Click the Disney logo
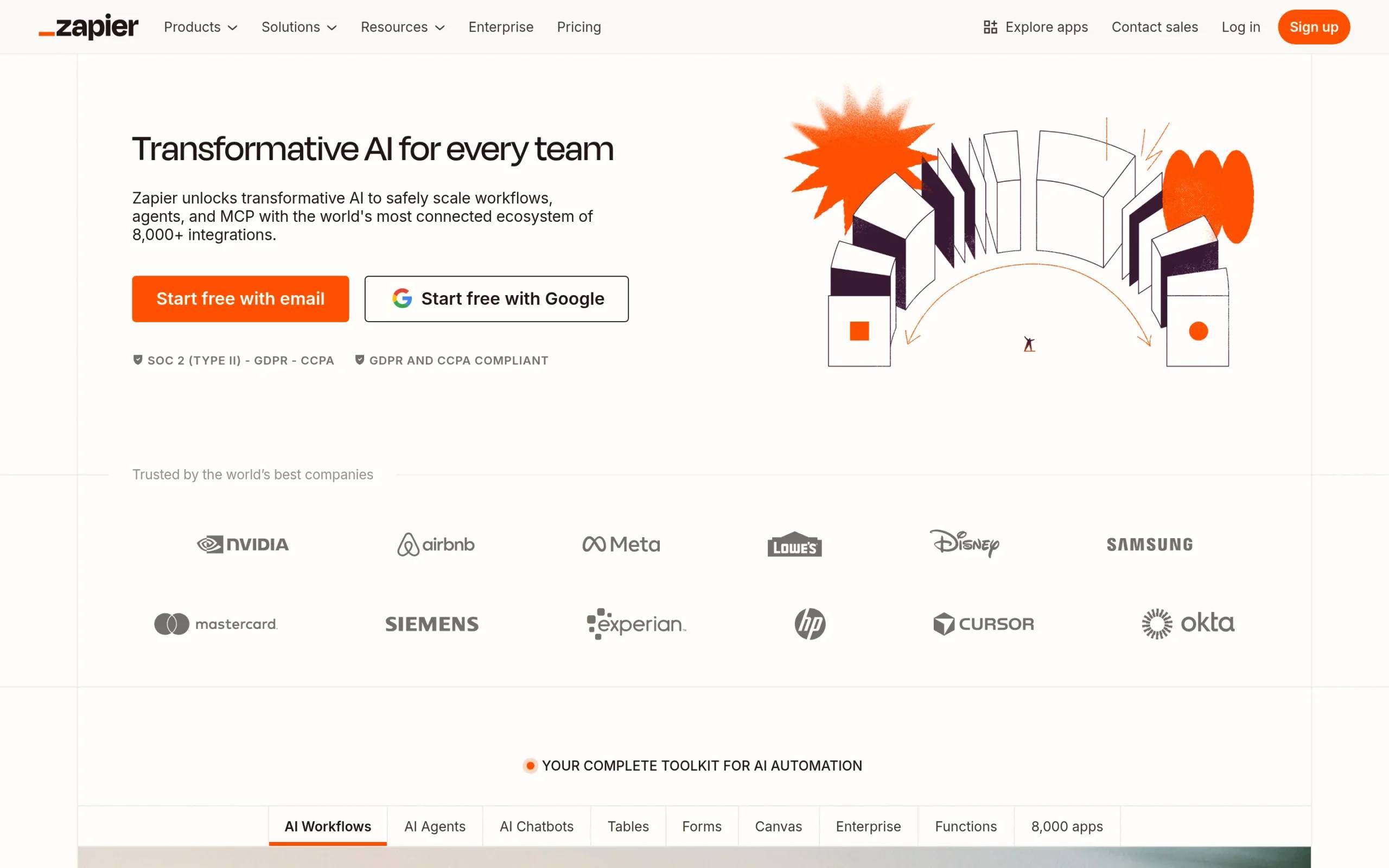Screen dimensions: 1389x868 [965, 544]
